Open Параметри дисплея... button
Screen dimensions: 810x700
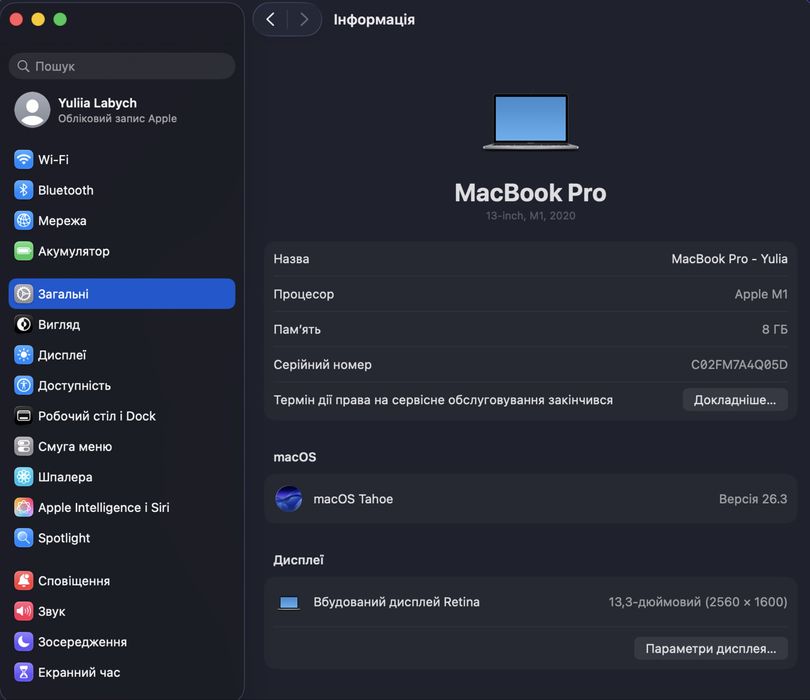711,648
